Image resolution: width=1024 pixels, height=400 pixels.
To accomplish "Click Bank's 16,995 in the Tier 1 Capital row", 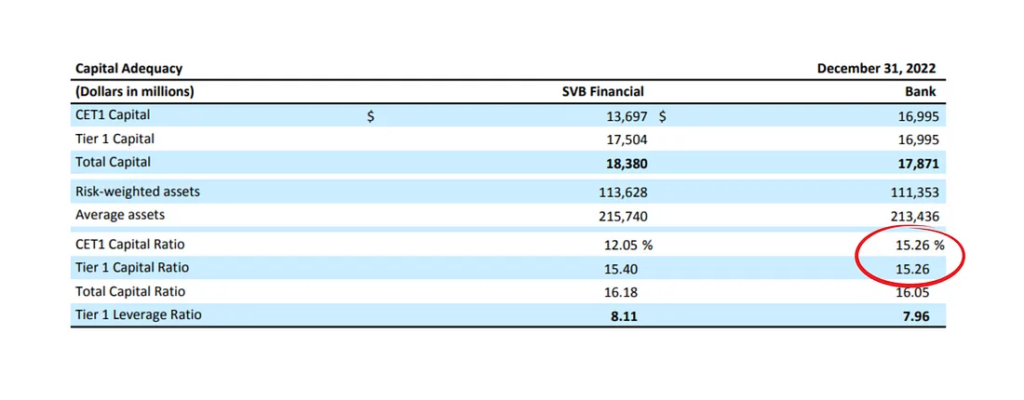I will (920, 140).
